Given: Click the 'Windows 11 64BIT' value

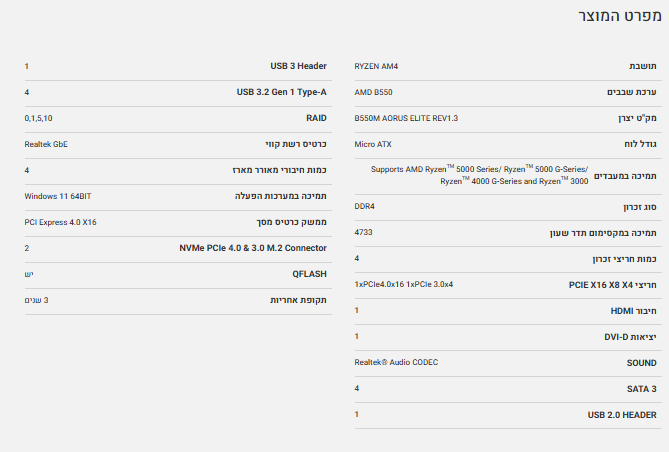Looking at the screenshot, I should (58, 196).
